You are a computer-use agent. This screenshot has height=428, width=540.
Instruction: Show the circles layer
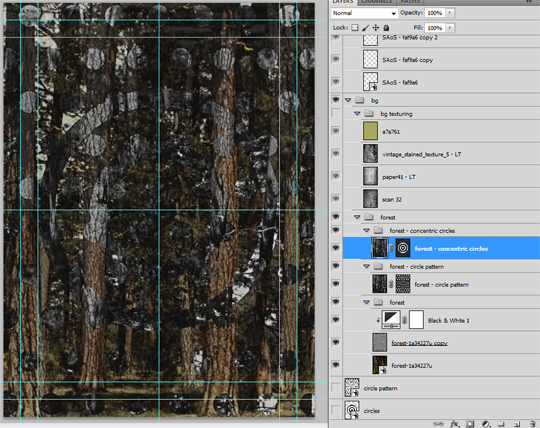coord(336,410)
